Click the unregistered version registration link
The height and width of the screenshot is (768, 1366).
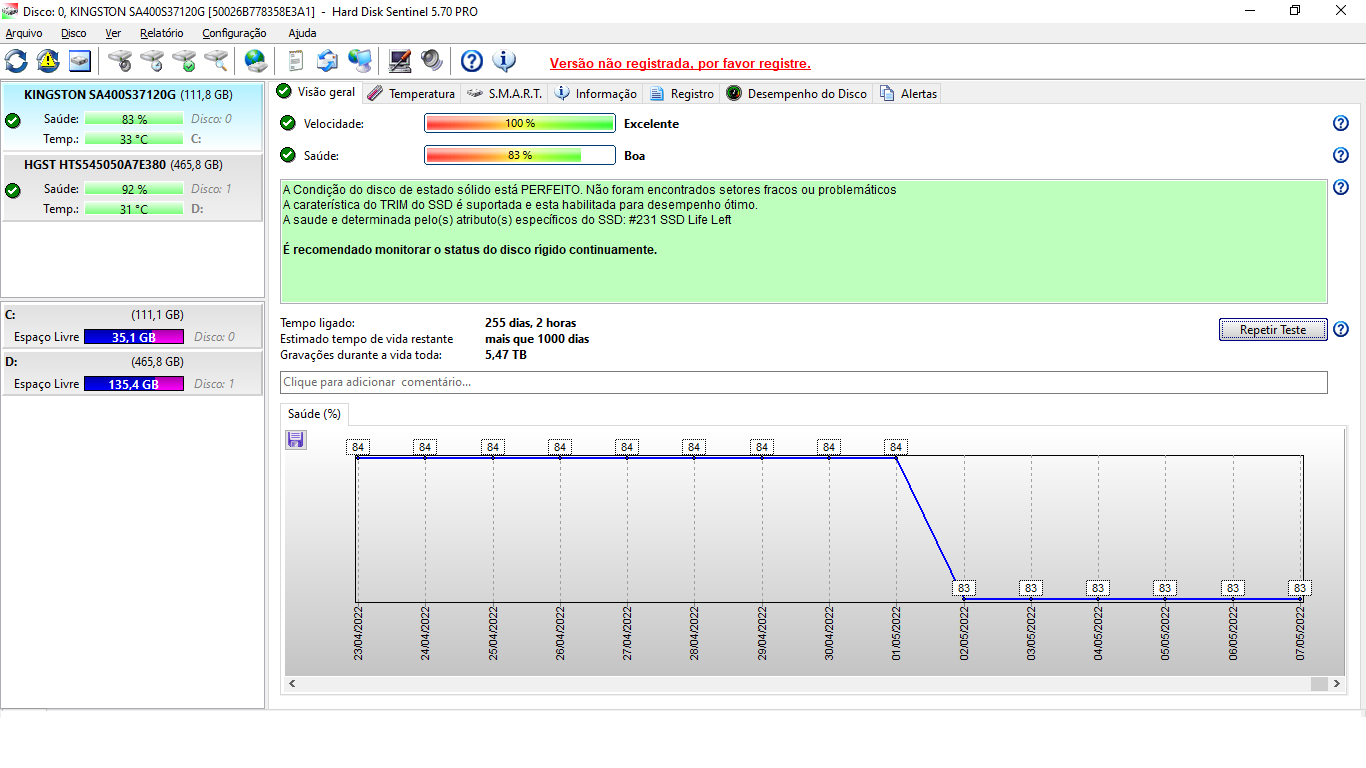coord(680,63)
